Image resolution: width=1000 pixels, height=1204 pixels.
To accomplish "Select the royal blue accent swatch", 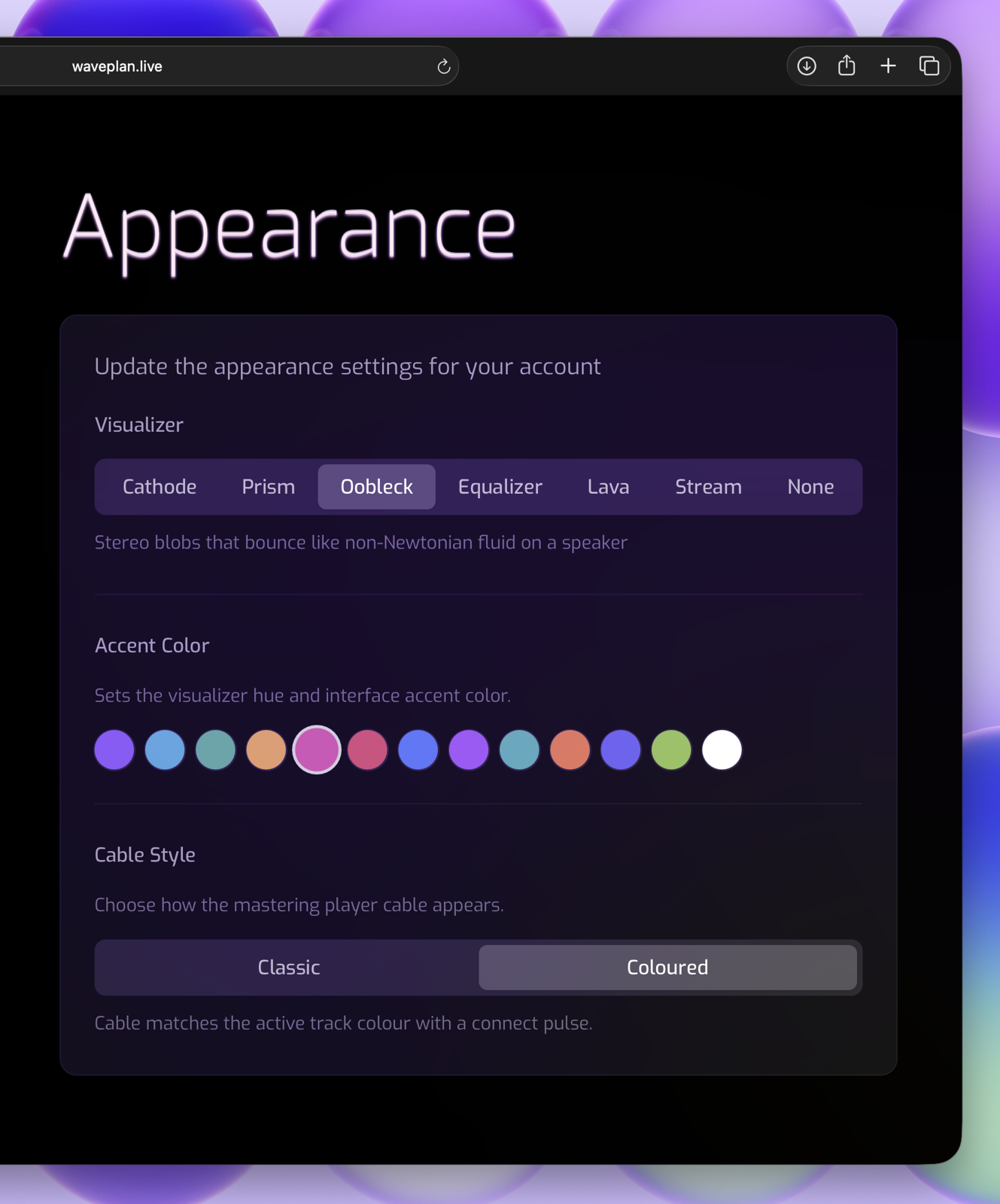I will pos(418,749).
